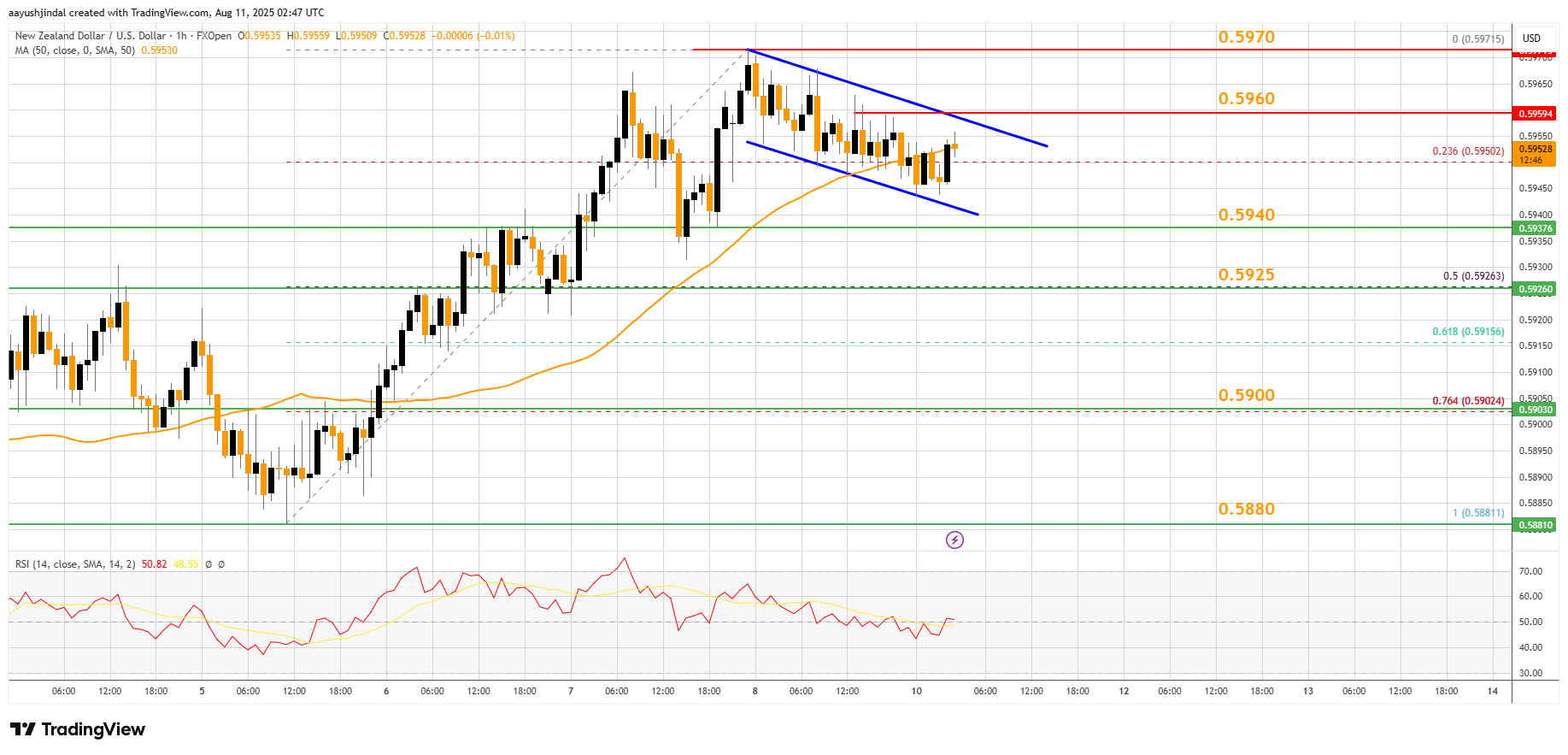Click the green 0.59030 price tag

[1535, 410]
